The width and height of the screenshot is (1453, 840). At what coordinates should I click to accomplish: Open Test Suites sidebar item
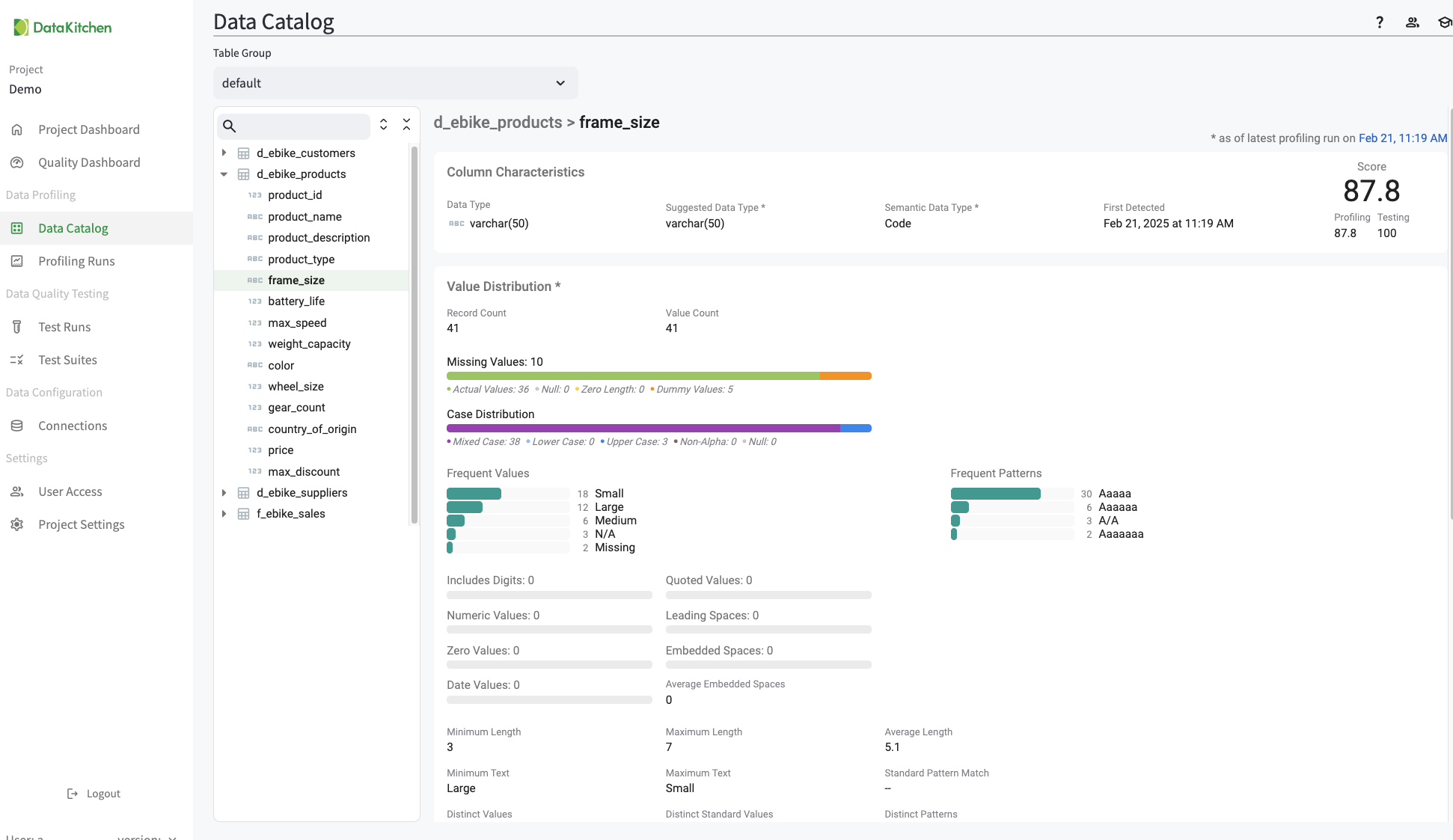pos(67,360)
